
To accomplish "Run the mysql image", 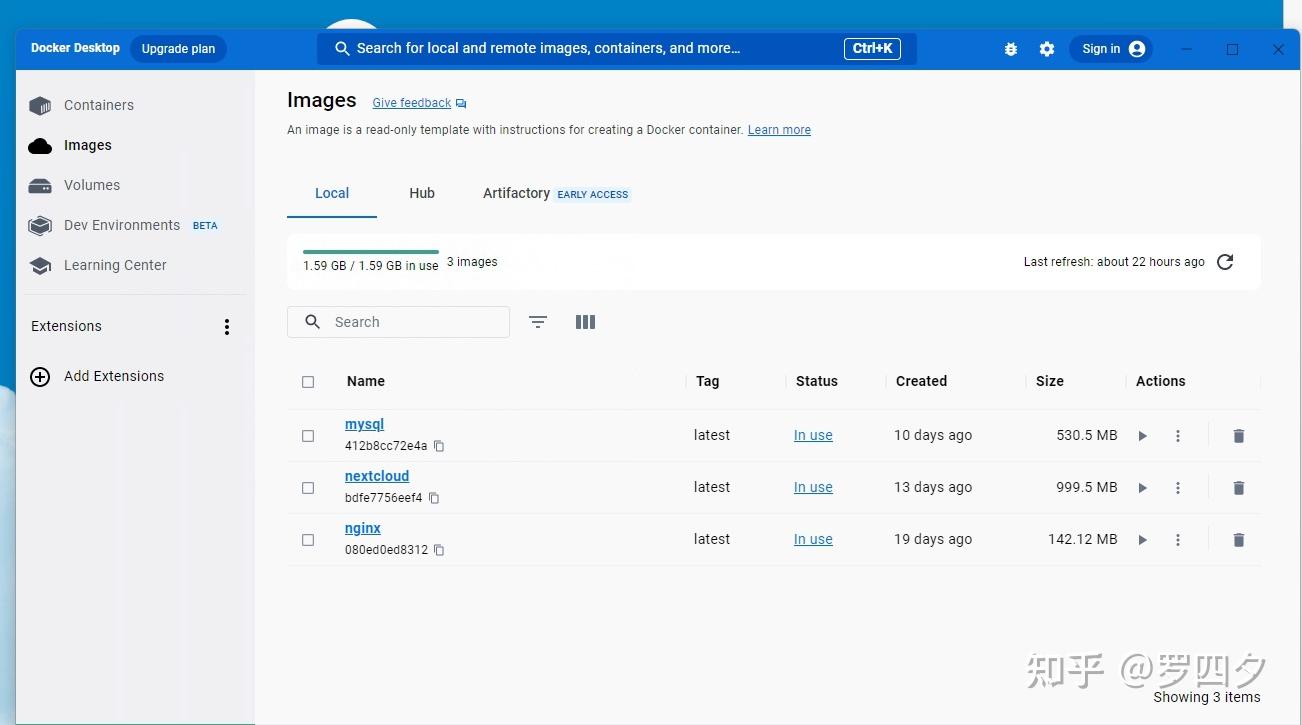I will pyautogui.click(x=1143, y=436).
